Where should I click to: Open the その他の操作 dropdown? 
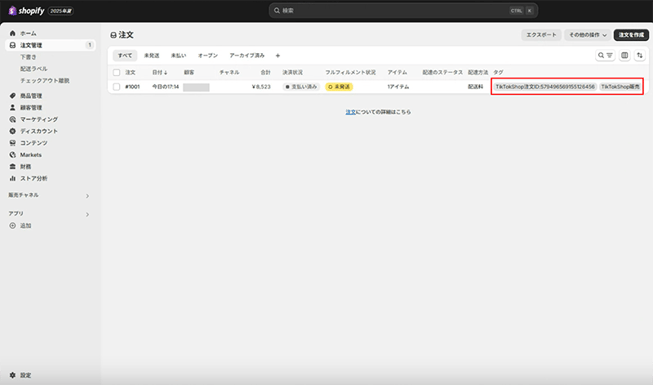pos(588,35)
